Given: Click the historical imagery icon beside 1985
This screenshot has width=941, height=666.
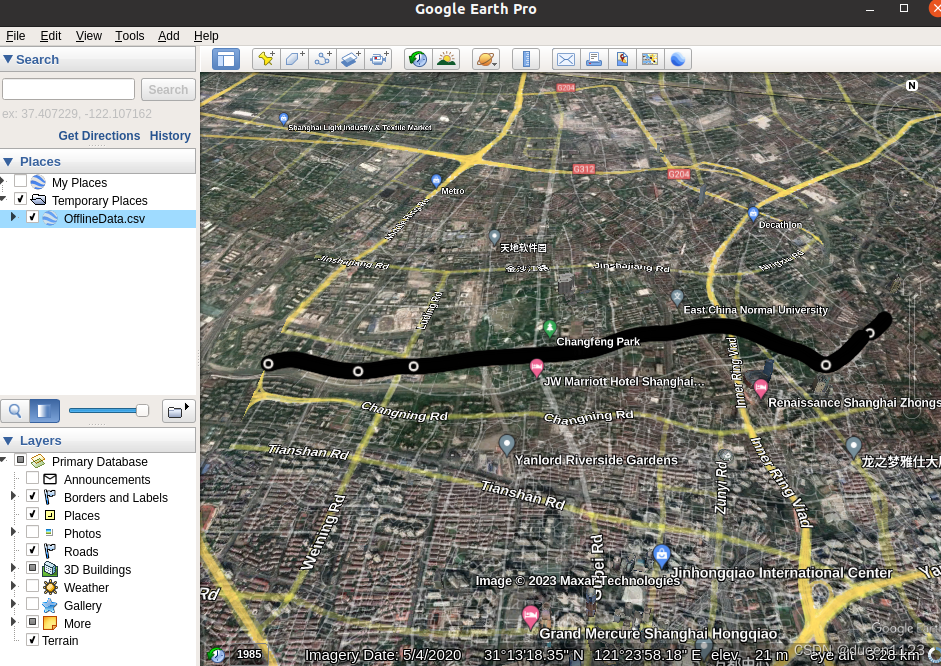Looking at the screenshot, I should tap(217, 655).
